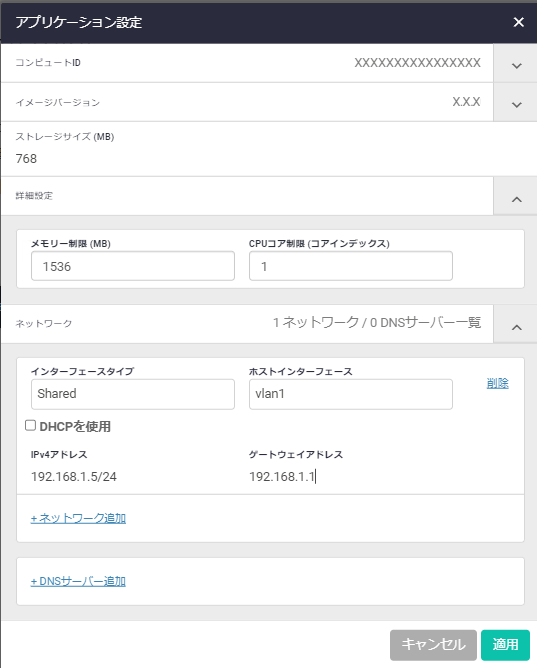Open the インターフェースタイプ Shared dropdown
This screenshot has width=537, height=668.
tap(133, 394)
